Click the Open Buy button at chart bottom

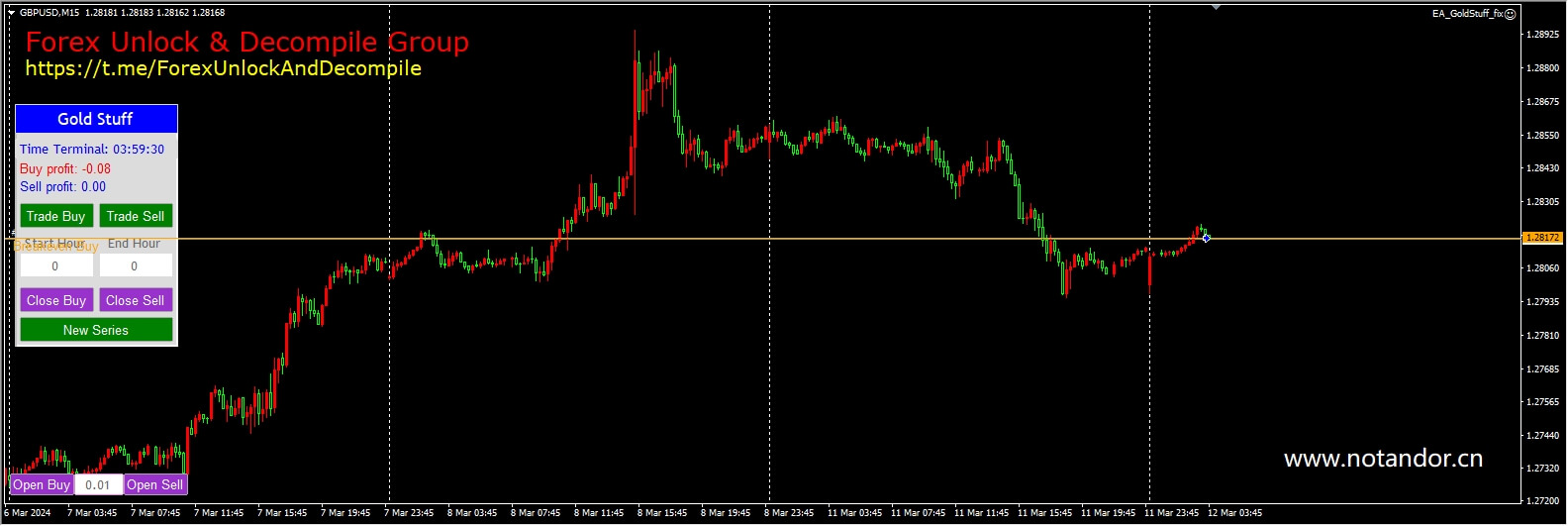click(x=42, y=484)
